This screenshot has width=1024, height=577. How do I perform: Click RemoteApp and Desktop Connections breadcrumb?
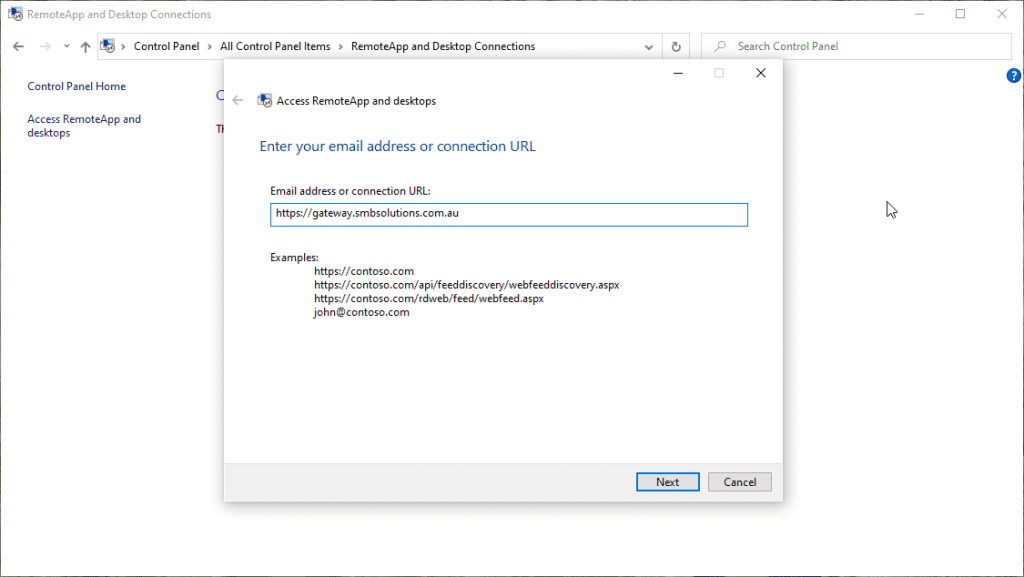(x=443, y=46)
